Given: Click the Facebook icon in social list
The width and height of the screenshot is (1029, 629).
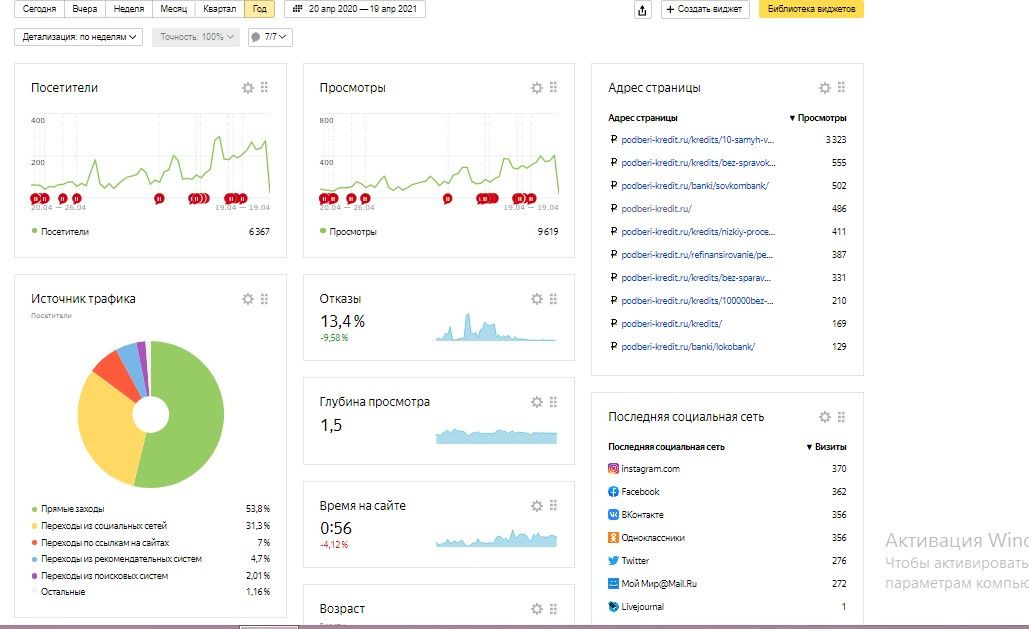Looking at the screenshot, I should [613, 492].
